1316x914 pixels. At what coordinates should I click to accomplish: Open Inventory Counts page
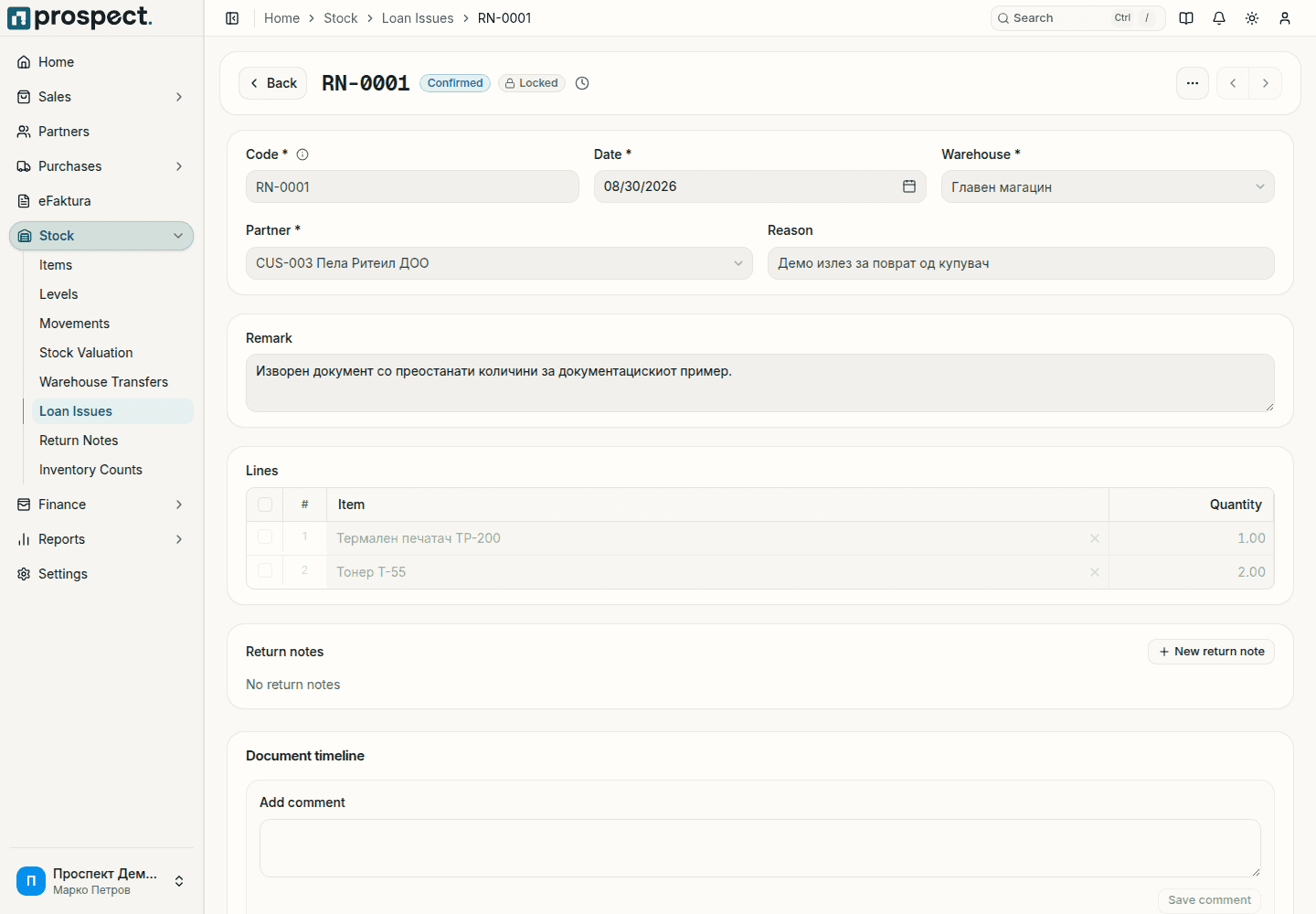[112, 470]
